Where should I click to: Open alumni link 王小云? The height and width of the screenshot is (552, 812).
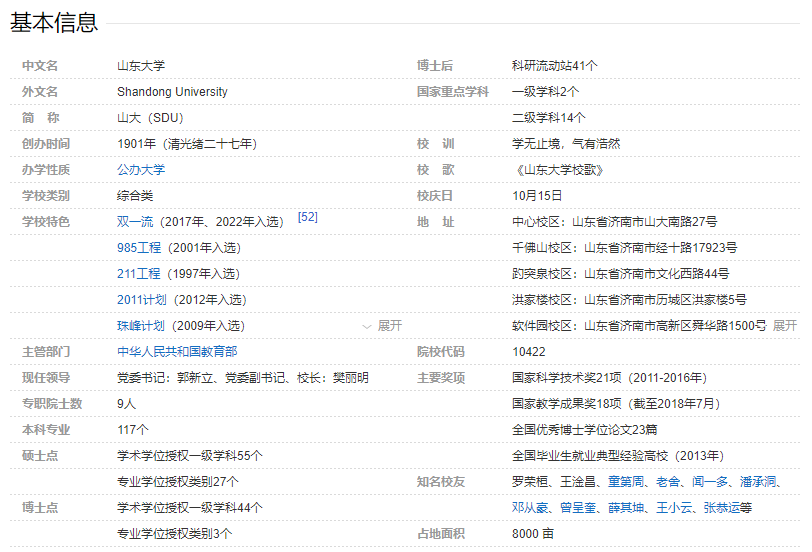point(675,508)
